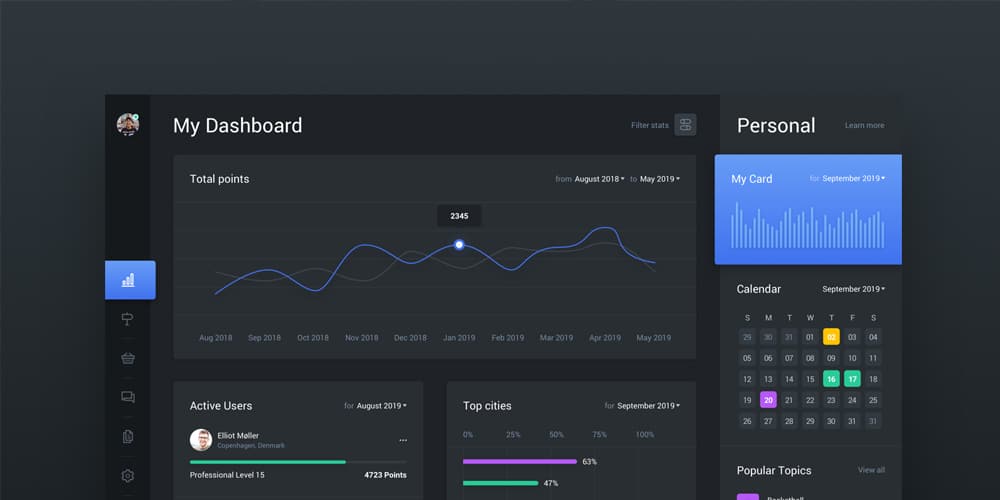Screen dimensions: 1000x500
Task: Click the 4723 Points value
Action: [x=385, y=475]
